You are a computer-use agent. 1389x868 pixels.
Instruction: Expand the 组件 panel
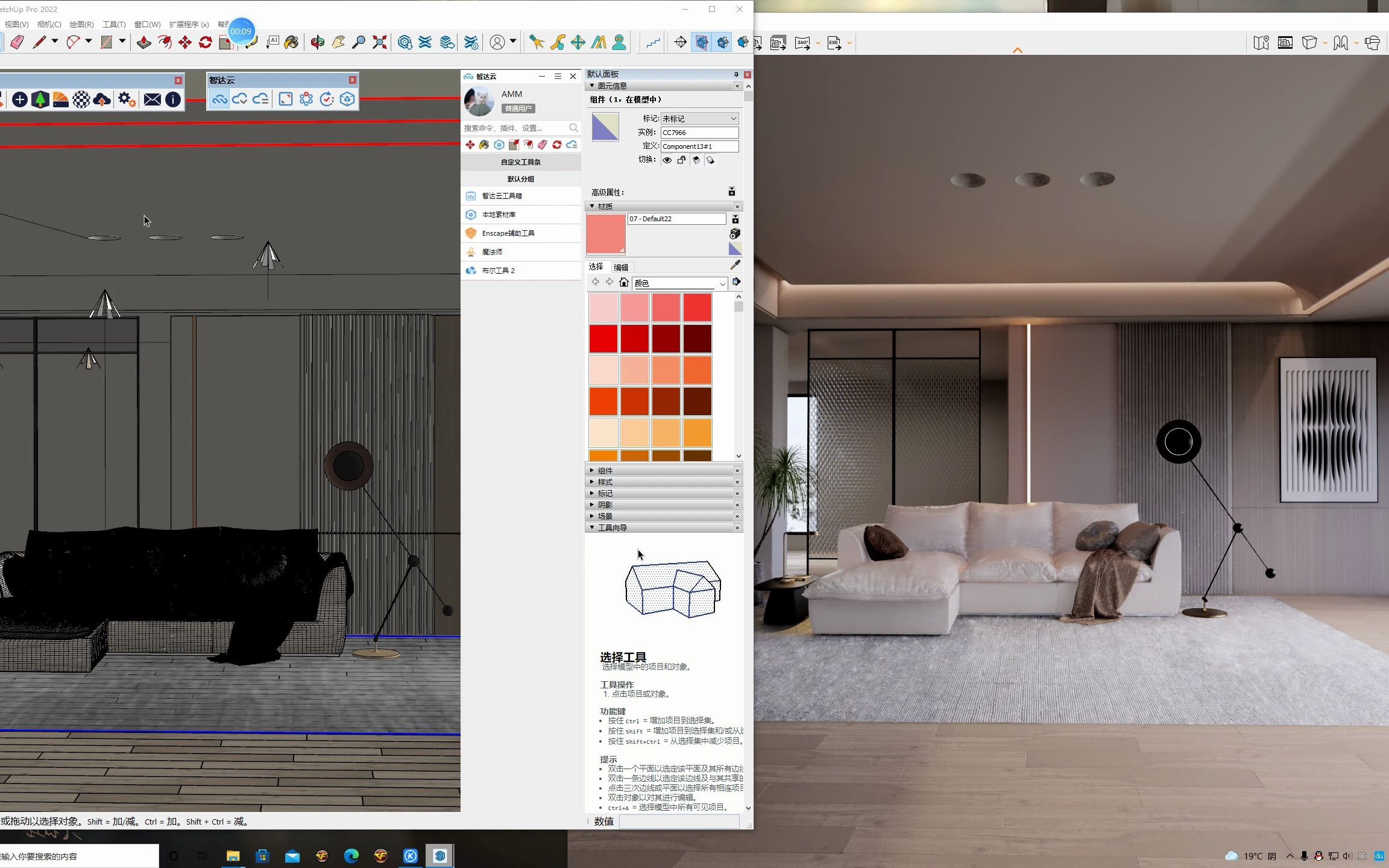(x=592, y=470)
